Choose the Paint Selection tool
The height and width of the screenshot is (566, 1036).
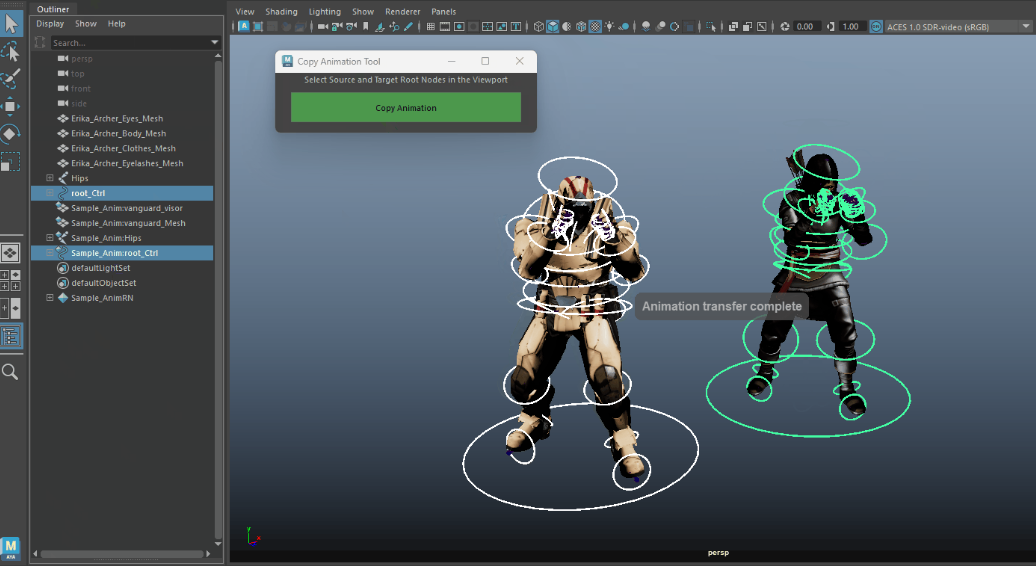pos(11,79)
